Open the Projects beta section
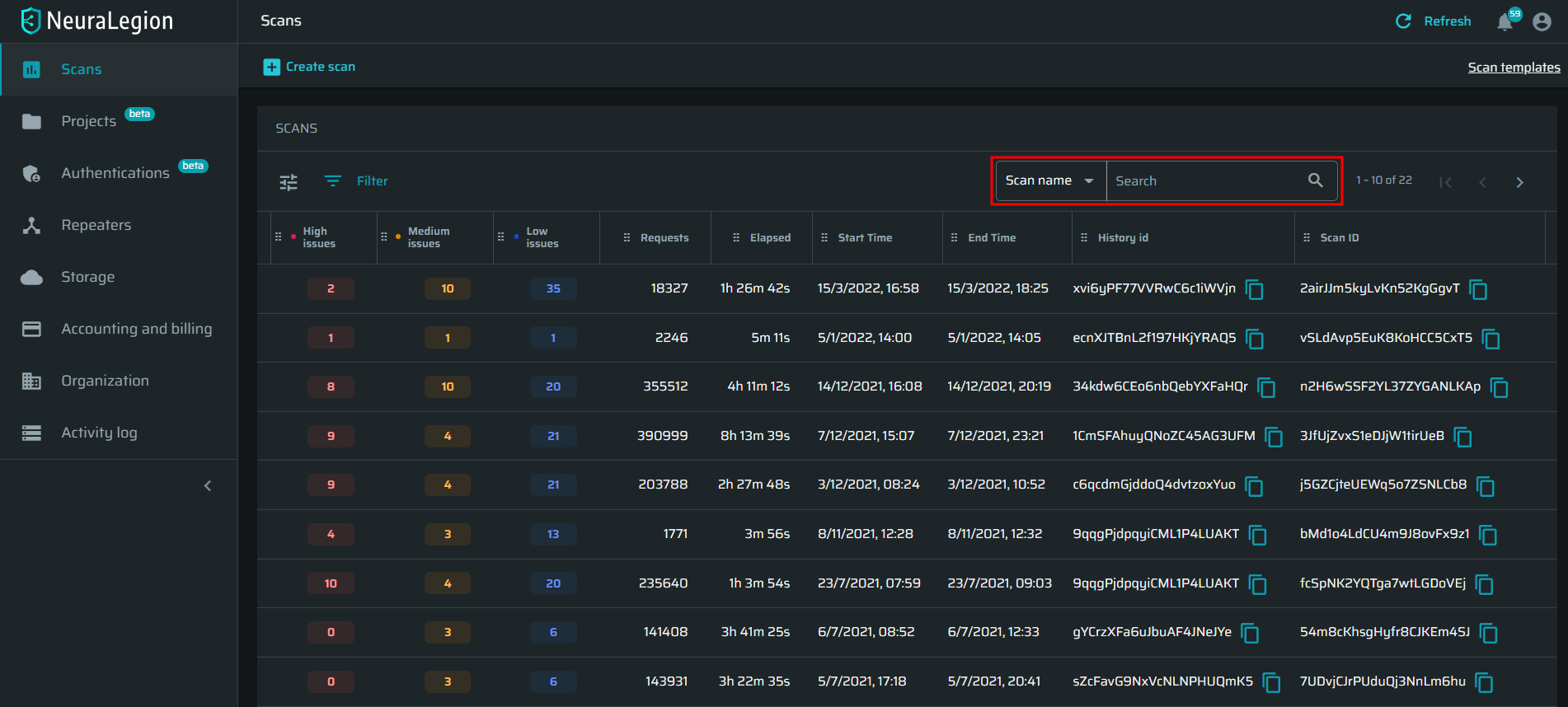1568x707 pixels. point(120,121)
